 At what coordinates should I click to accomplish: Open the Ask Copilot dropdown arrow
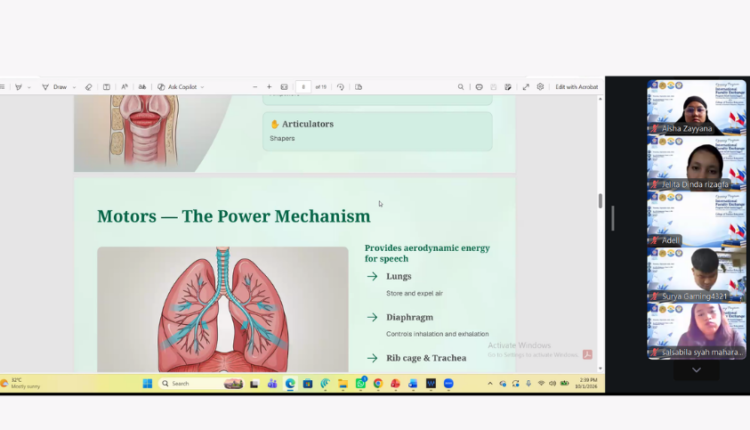click(x=202, y=88)
